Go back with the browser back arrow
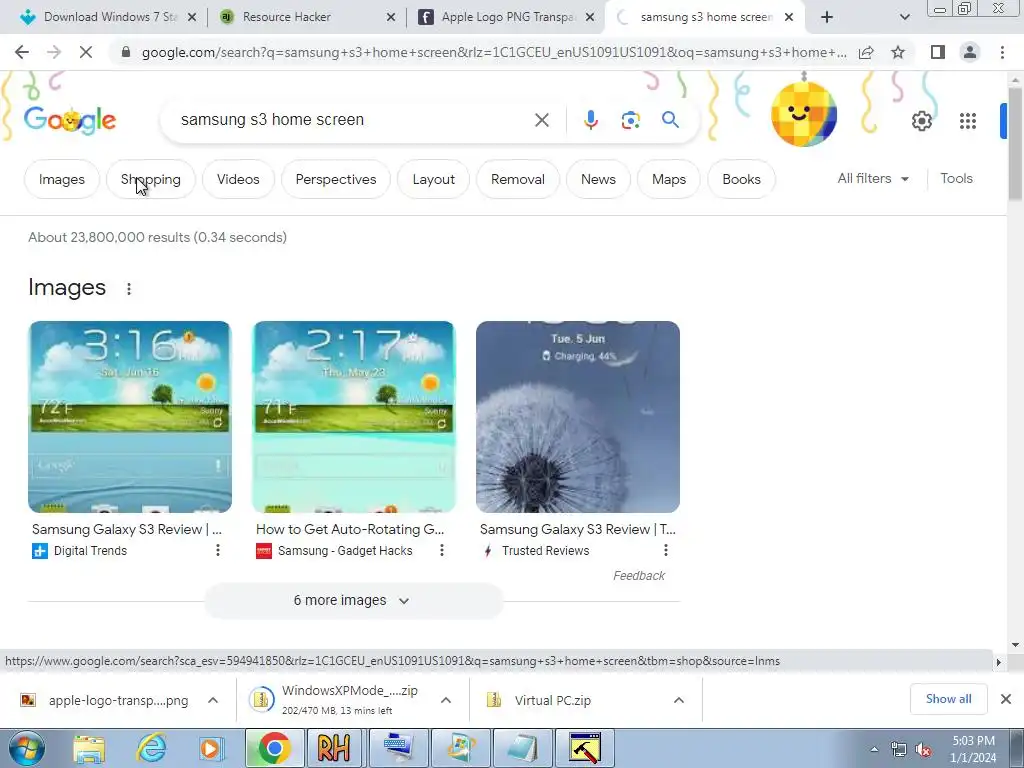This screenshot has width=1024, height=768. point(22,52)
